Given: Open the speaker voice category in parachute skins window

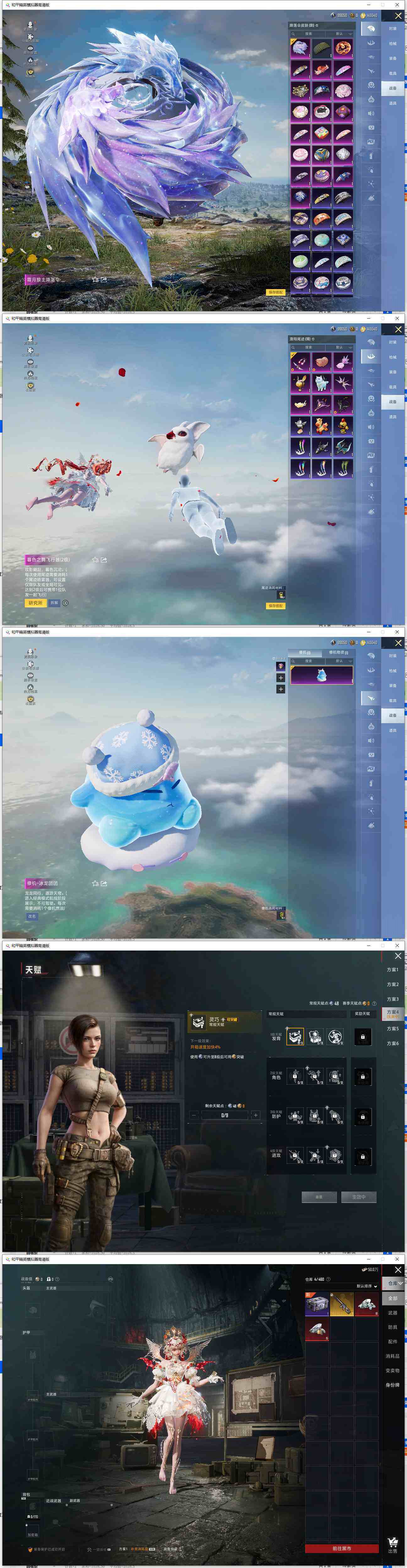Looking at the screenshot, I should point(371,113).
